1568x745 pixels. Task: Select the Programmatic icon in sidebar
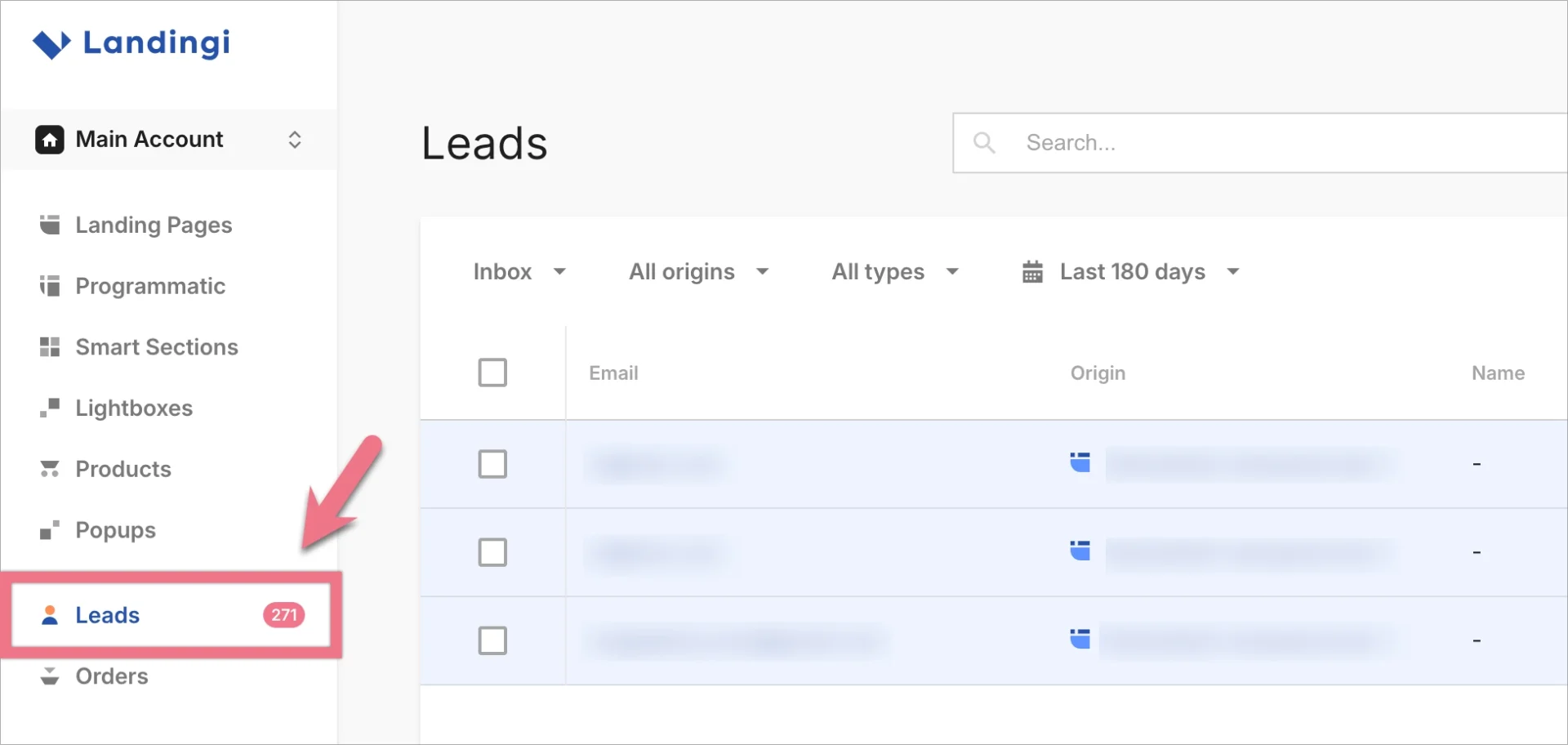(50, 286)
